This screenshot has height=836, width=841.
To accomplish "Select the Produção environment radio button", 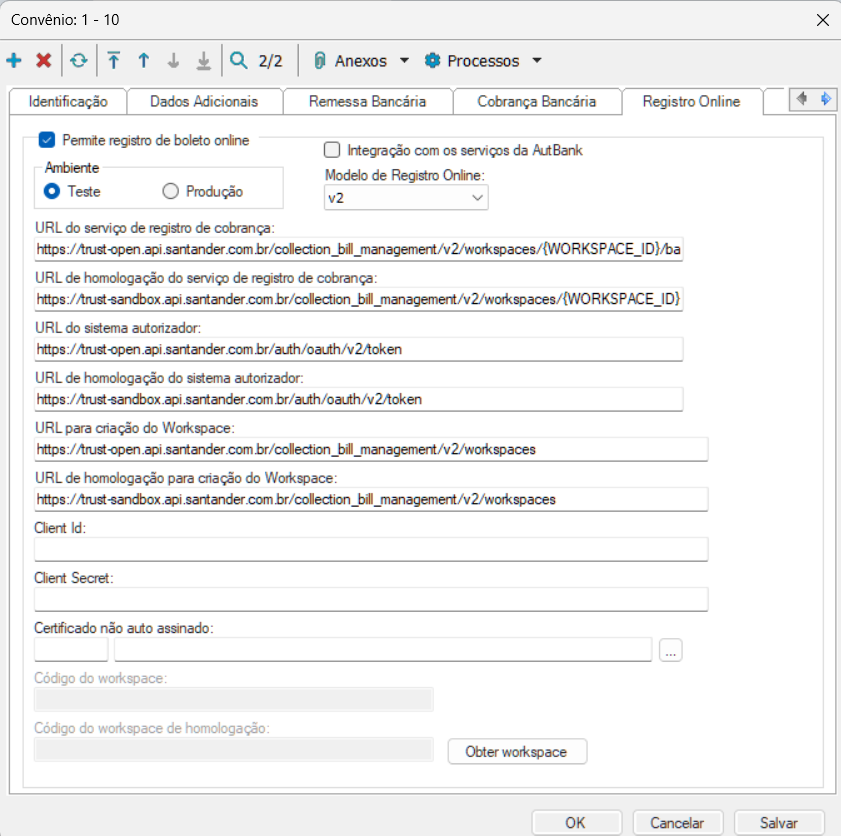I will 170,191.
